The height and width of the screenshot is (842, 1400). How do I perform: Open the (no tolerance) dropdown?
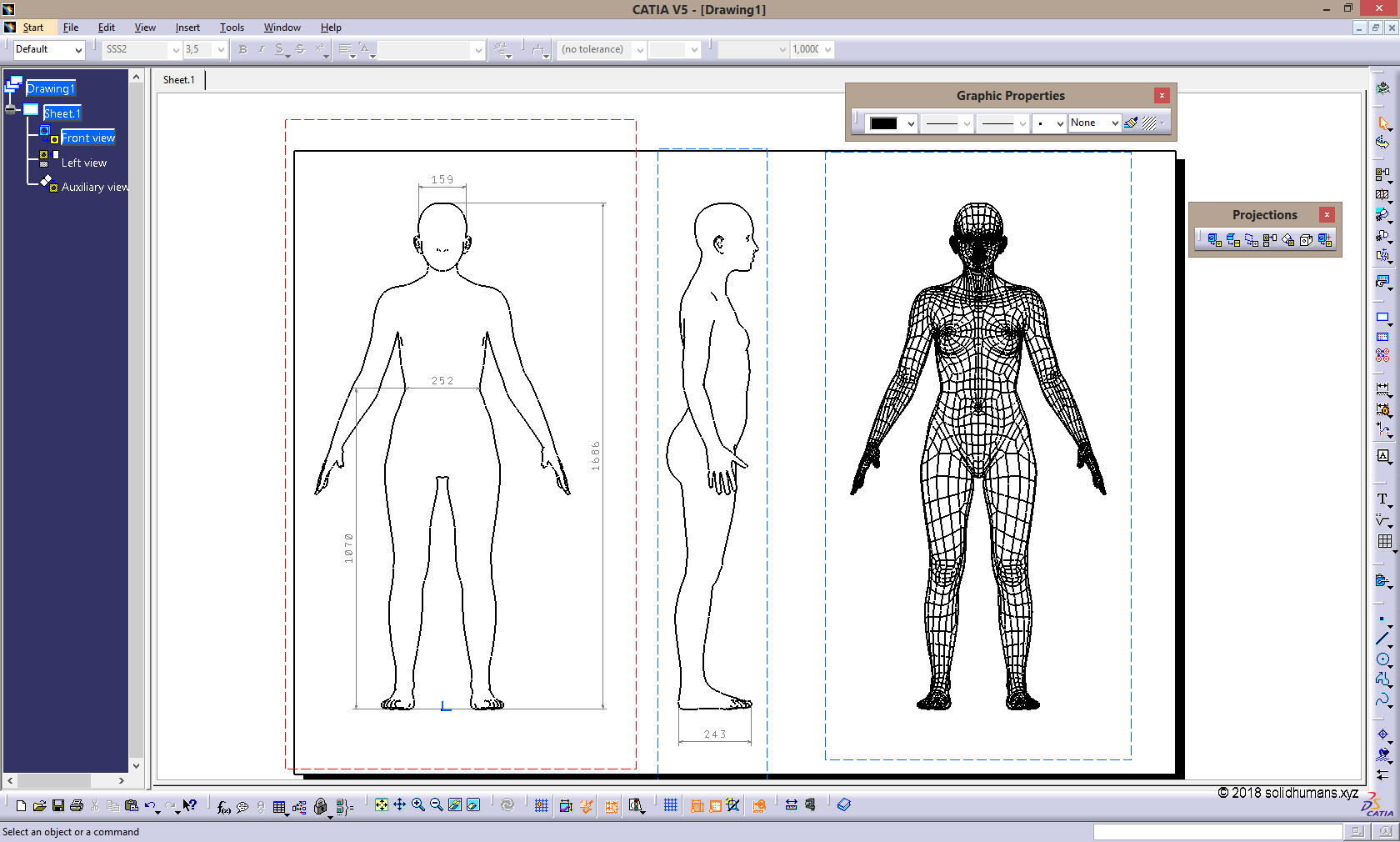click(600, 49)
